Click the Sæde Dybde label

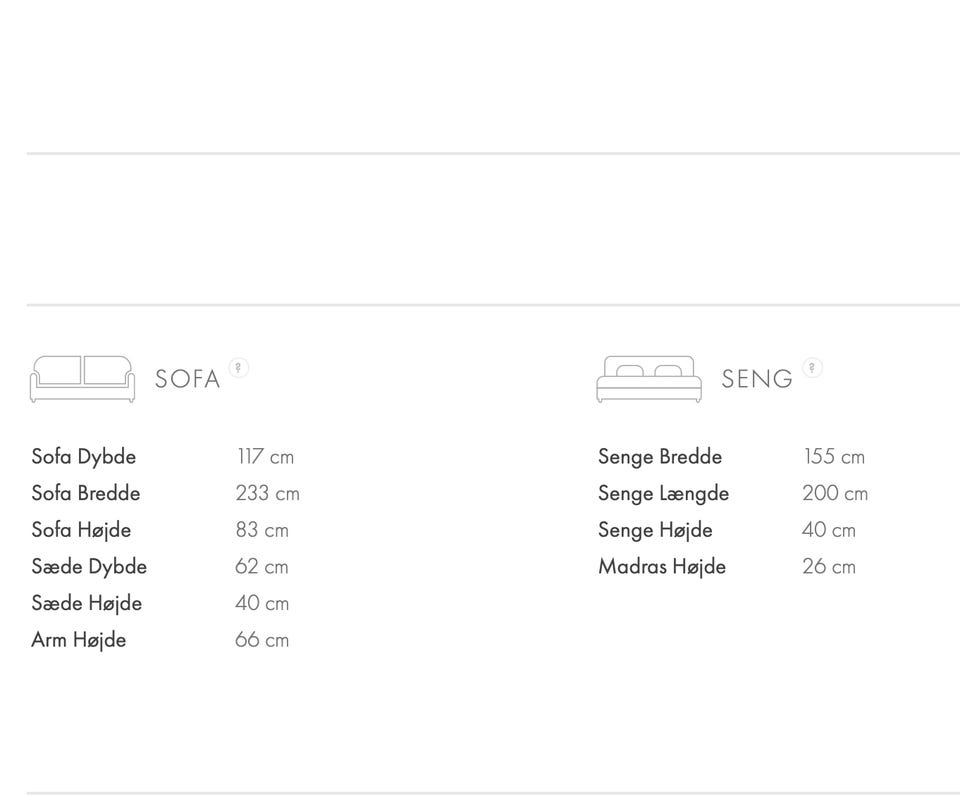point(89,567)
